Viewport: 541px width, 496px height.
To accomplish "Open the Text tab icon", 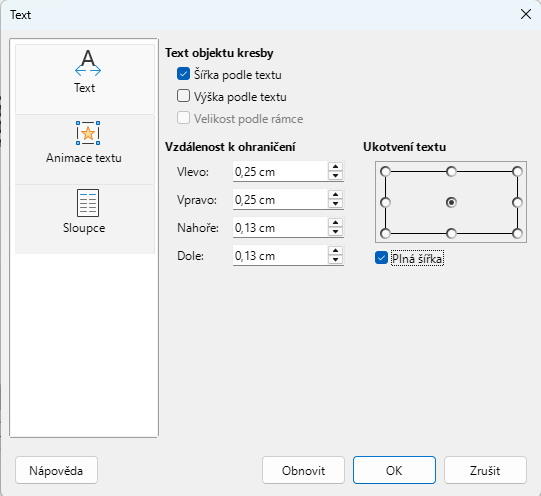I will coord(88,63).
